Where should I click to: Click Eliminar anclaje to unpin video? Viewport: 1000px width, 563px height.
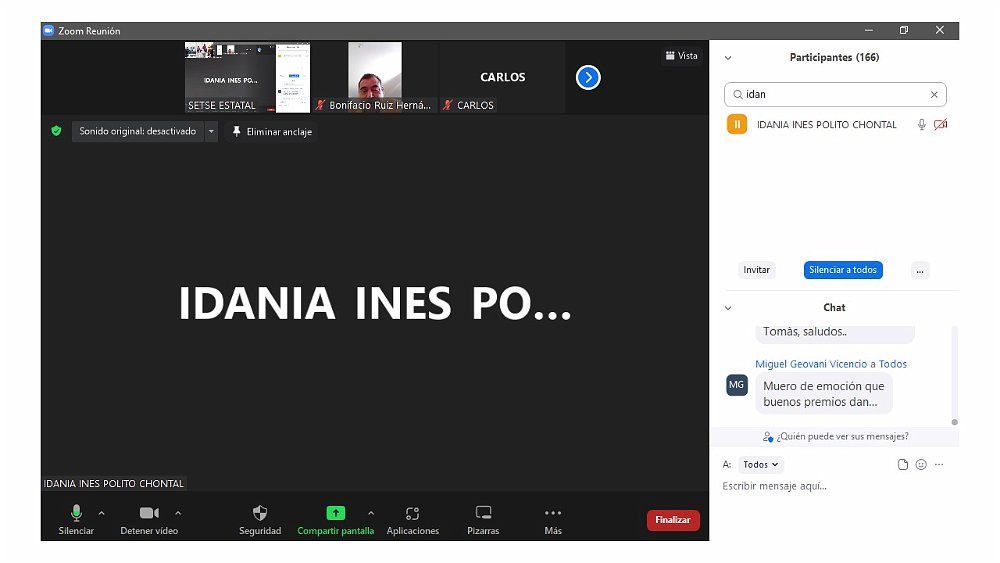[272, 132]
